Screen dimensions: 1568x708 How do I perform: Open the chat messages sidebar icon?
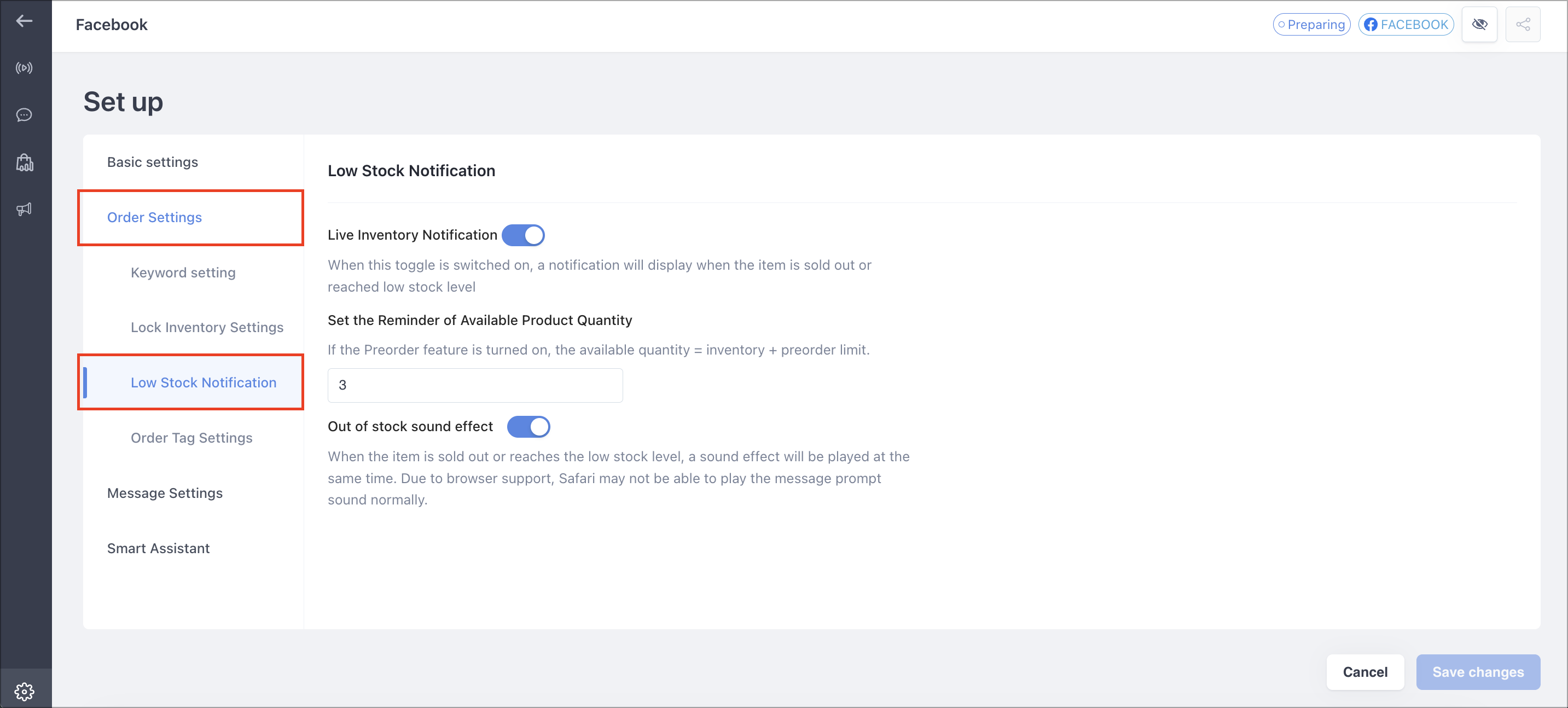(25, 115)
